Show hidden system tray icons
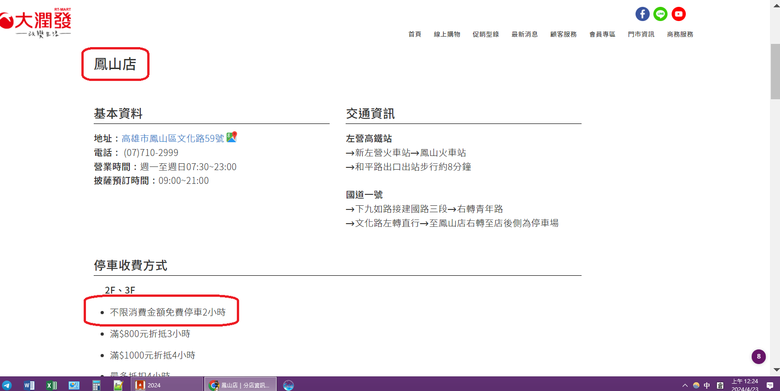This screenshot has width=780, height=391. pos(684,385)
